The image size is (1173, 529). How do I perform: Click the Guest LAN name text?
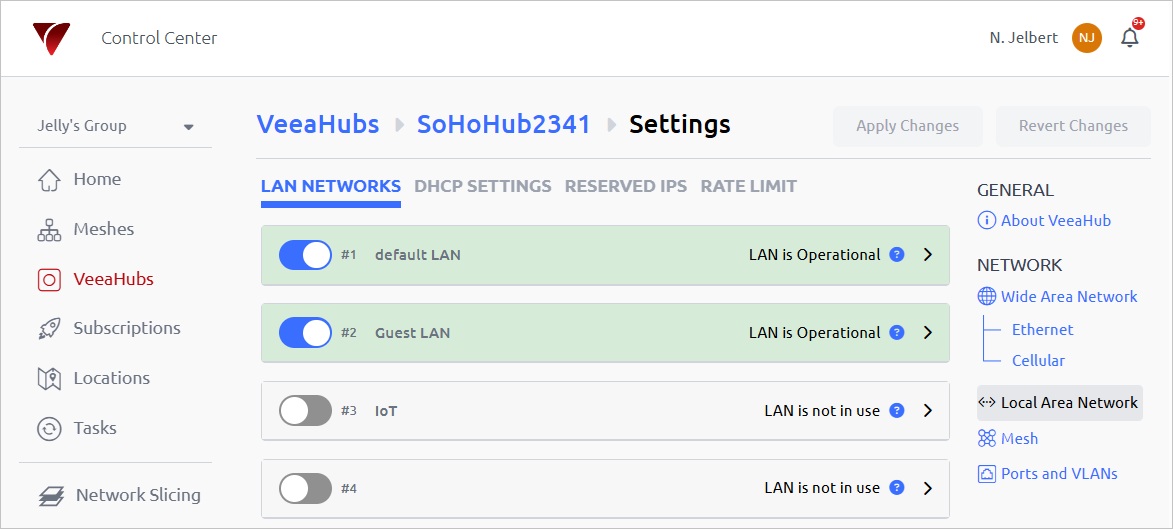pyautogui.click(x=412, y=333)
